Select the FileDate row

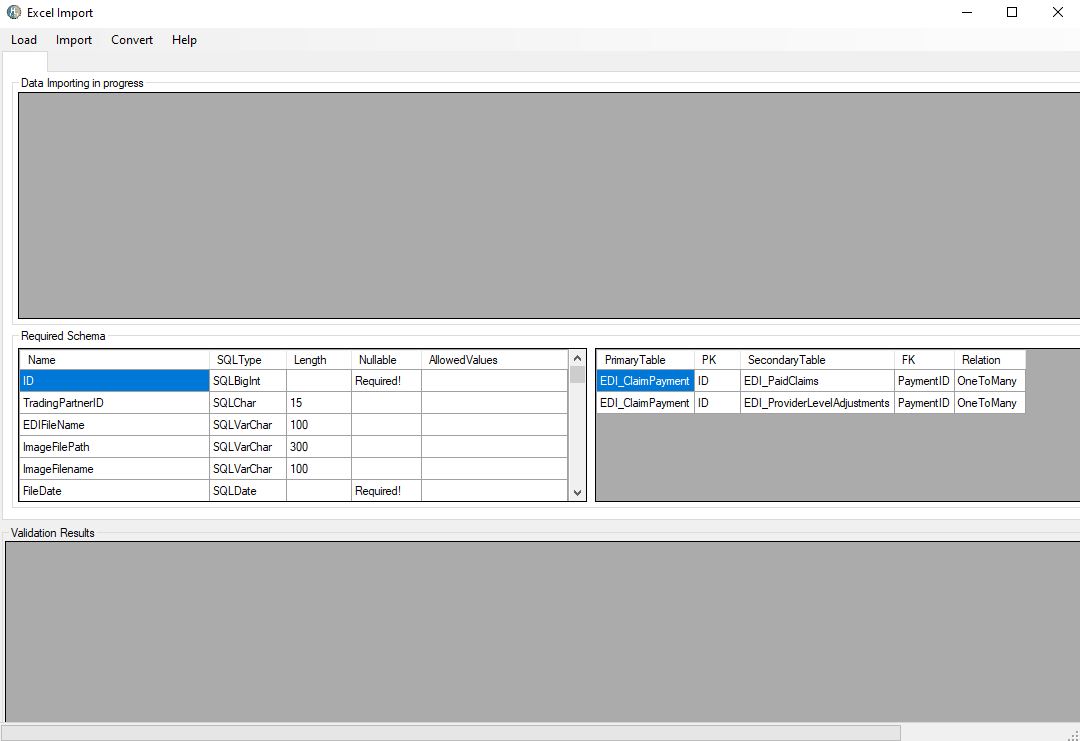pyautogui.click(x=293, y=490)
